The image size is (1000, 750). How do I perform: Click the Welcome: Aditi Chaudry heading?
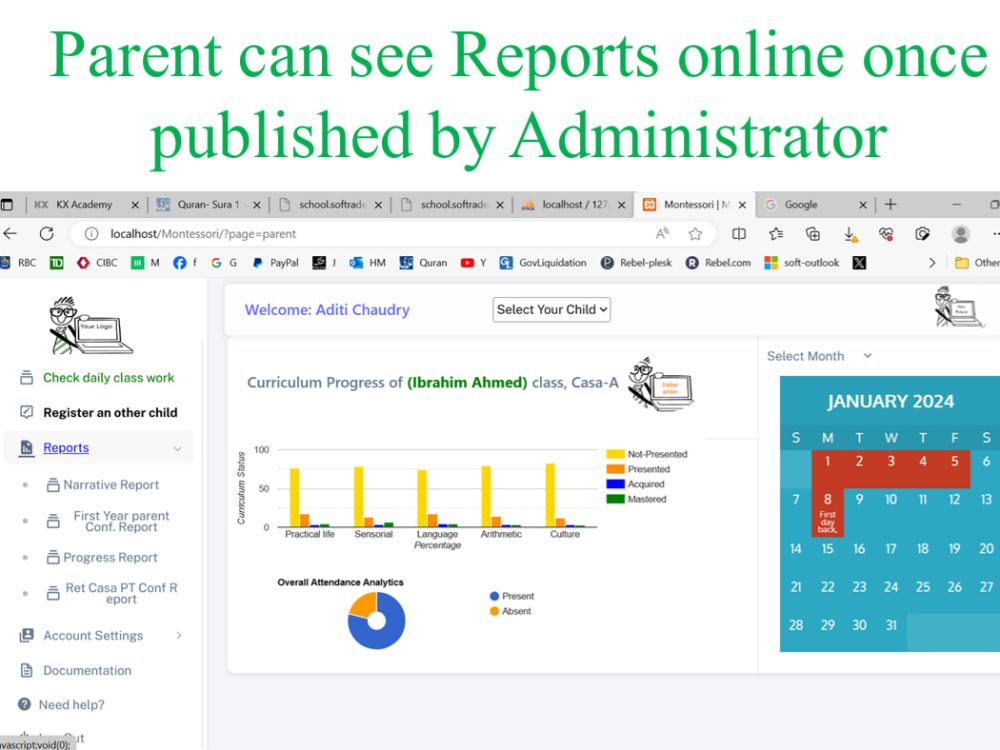click(x=327, y=309)
